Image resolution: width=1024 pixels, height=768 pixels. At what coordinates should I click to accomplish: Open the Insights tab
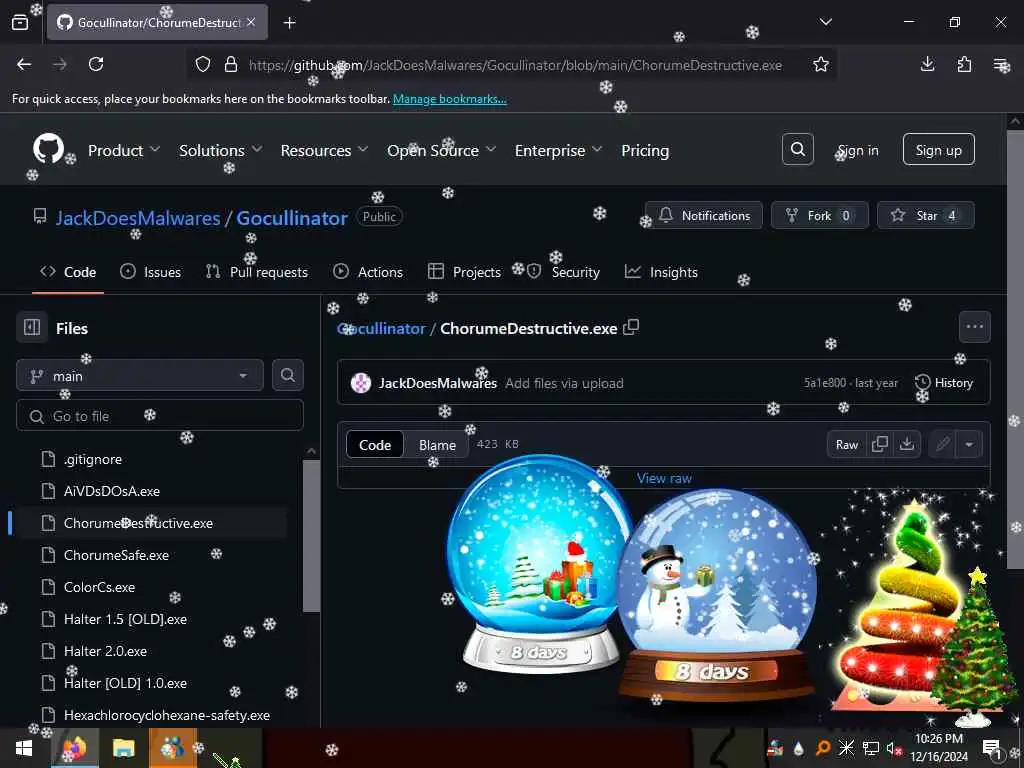[661, 272]
